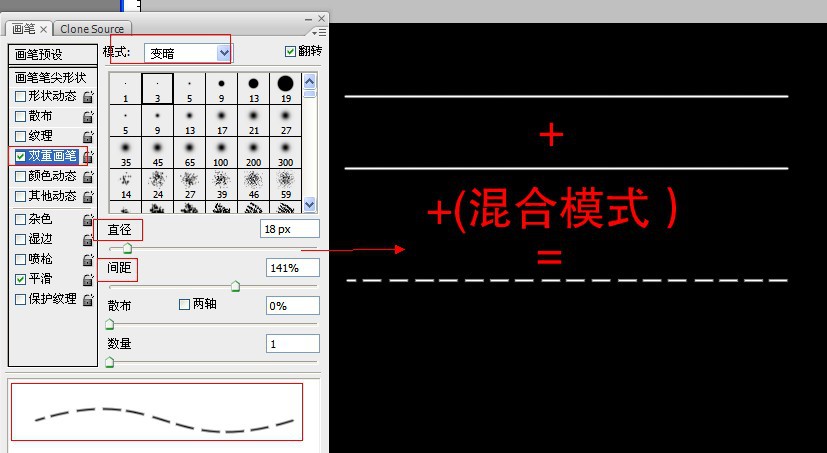Viewport: 827px width, 453px height.
Task: Uncheck the 平滑 checkbox
Action: click(21, 279)
